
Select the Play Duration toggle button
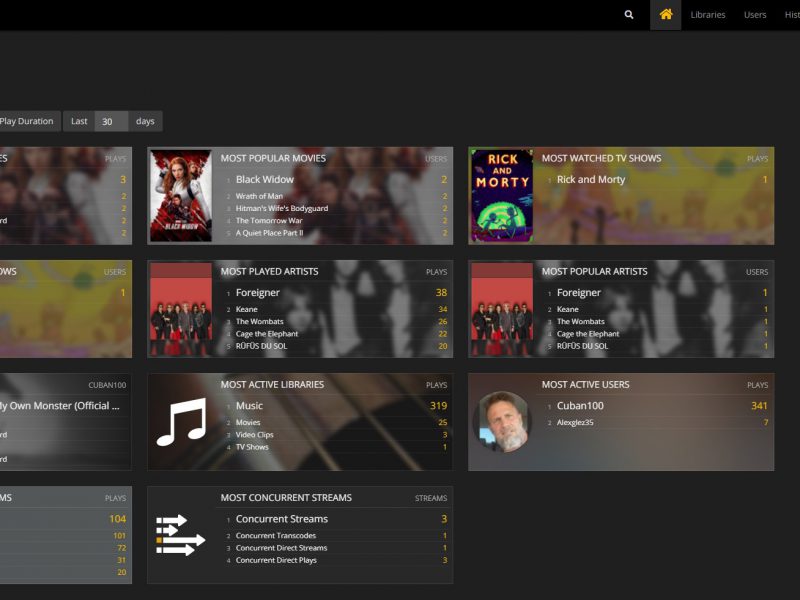click(28, 121)
